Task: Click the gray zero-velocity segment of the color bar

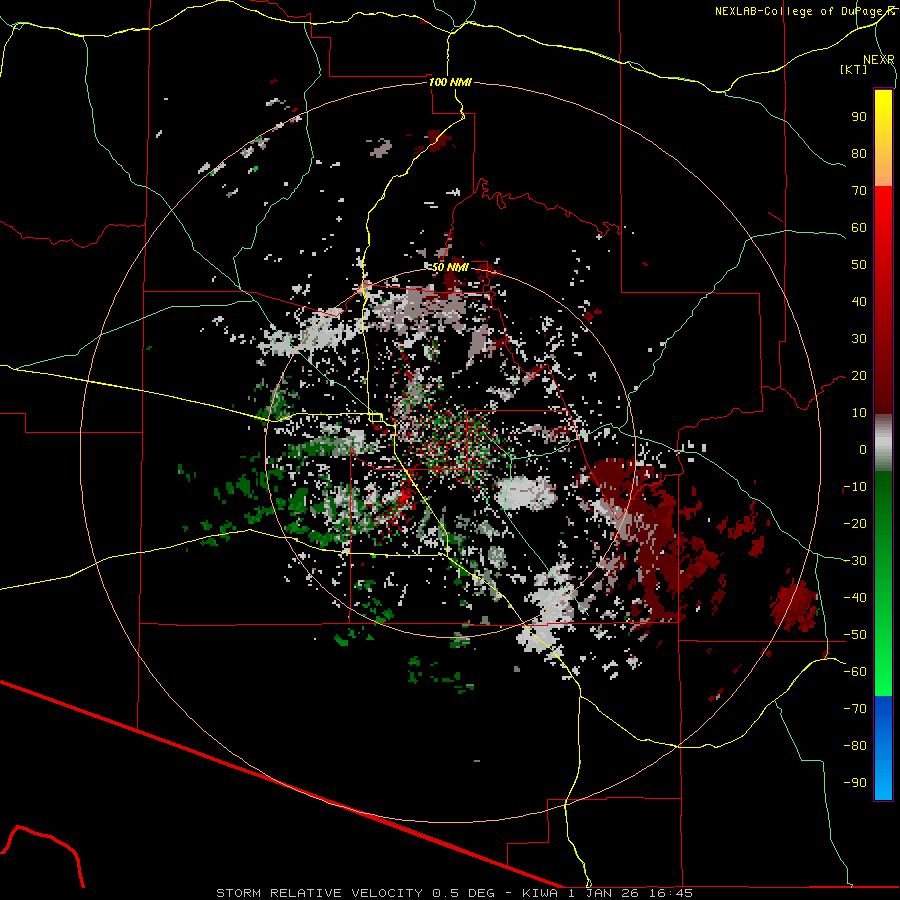Action: click(883, 443)
